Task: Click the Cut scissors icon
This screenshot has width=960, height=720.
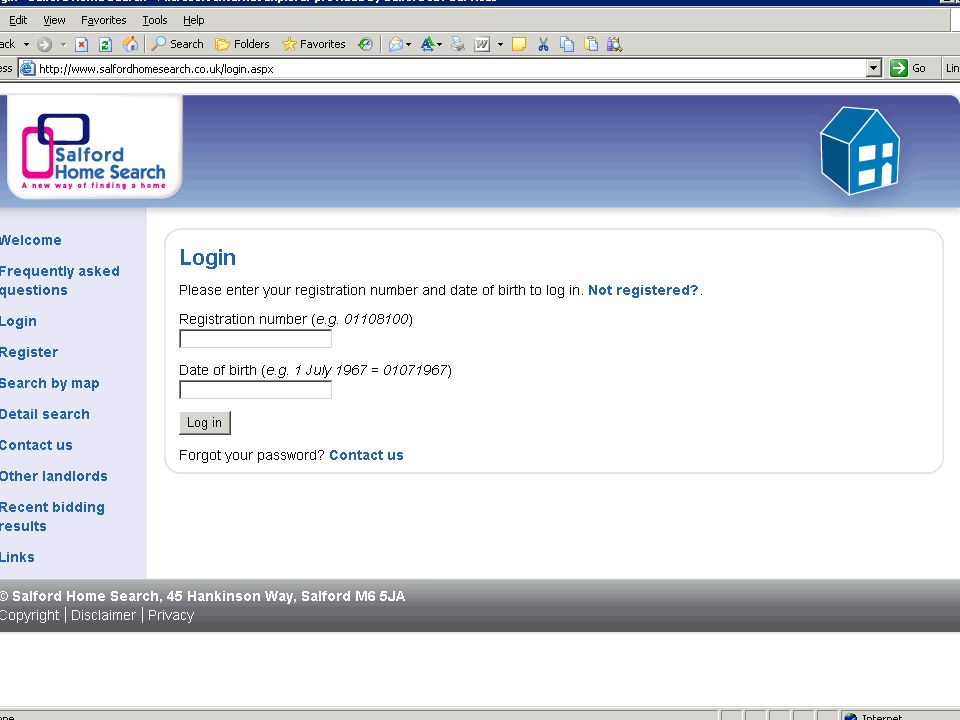Action: click(x=543, y=44)
